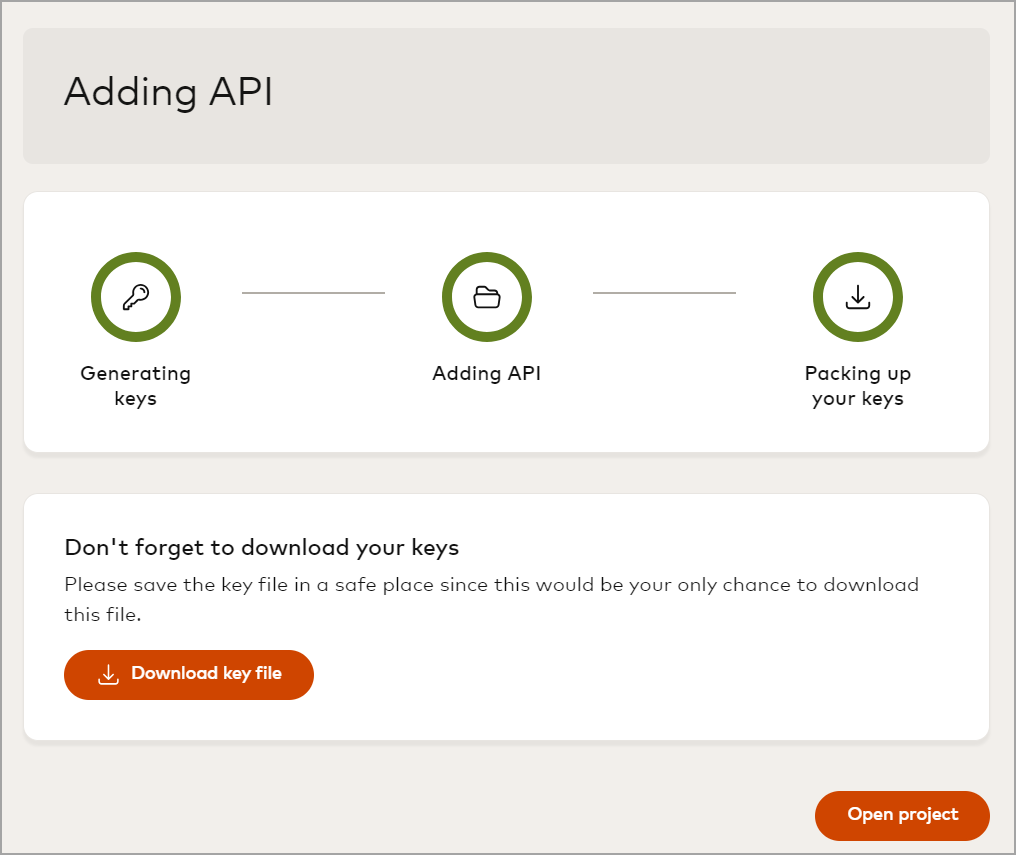Image resolution: width=1016 pixels, height=855 pixels.
Task: Select the Adding API step label
Action: point(487,374)
